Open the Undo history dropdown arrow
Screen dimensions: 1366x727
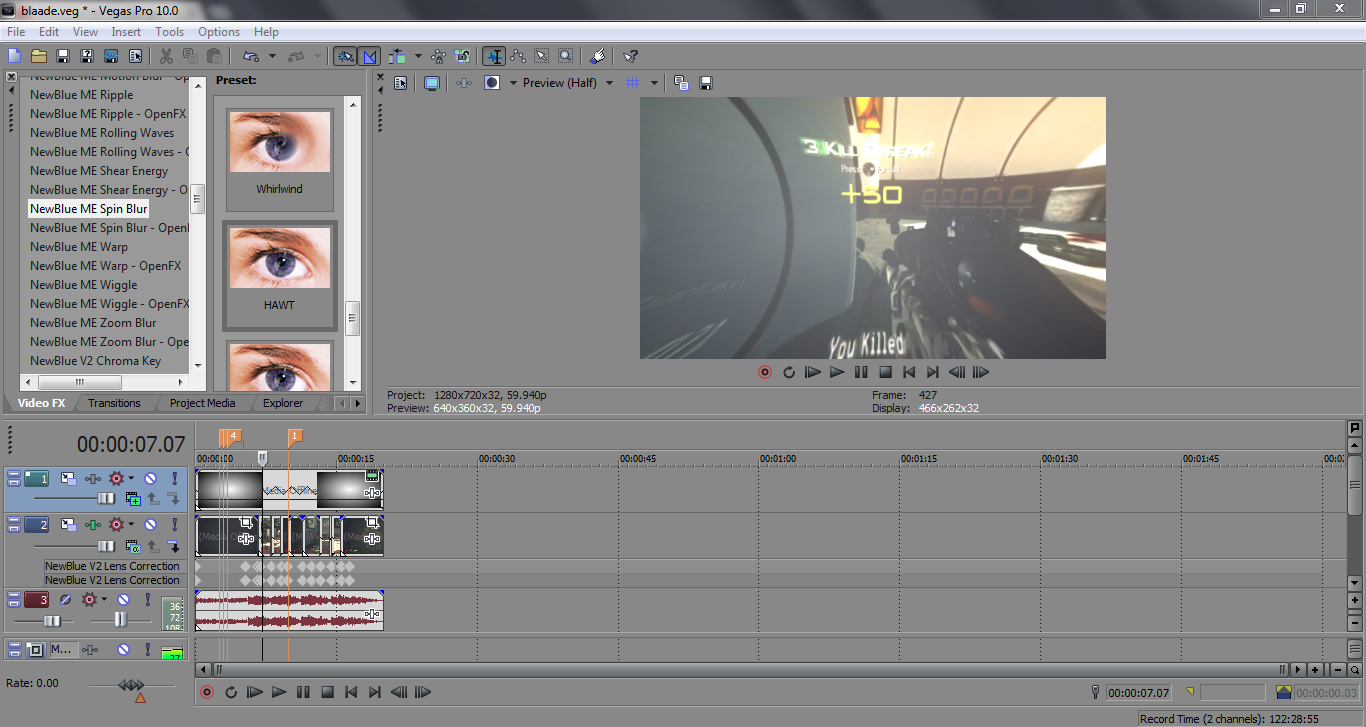pyautogui.click(x=271, y=56)
